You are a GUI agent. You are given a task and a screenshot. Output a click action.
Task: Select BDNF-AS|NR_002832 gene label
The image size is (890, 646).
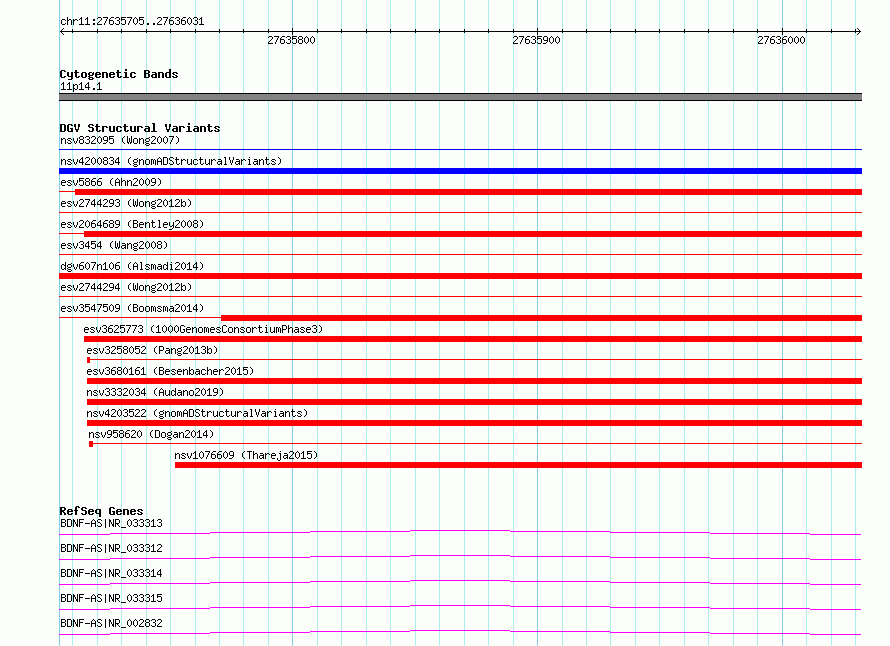(x=111, y=623)
